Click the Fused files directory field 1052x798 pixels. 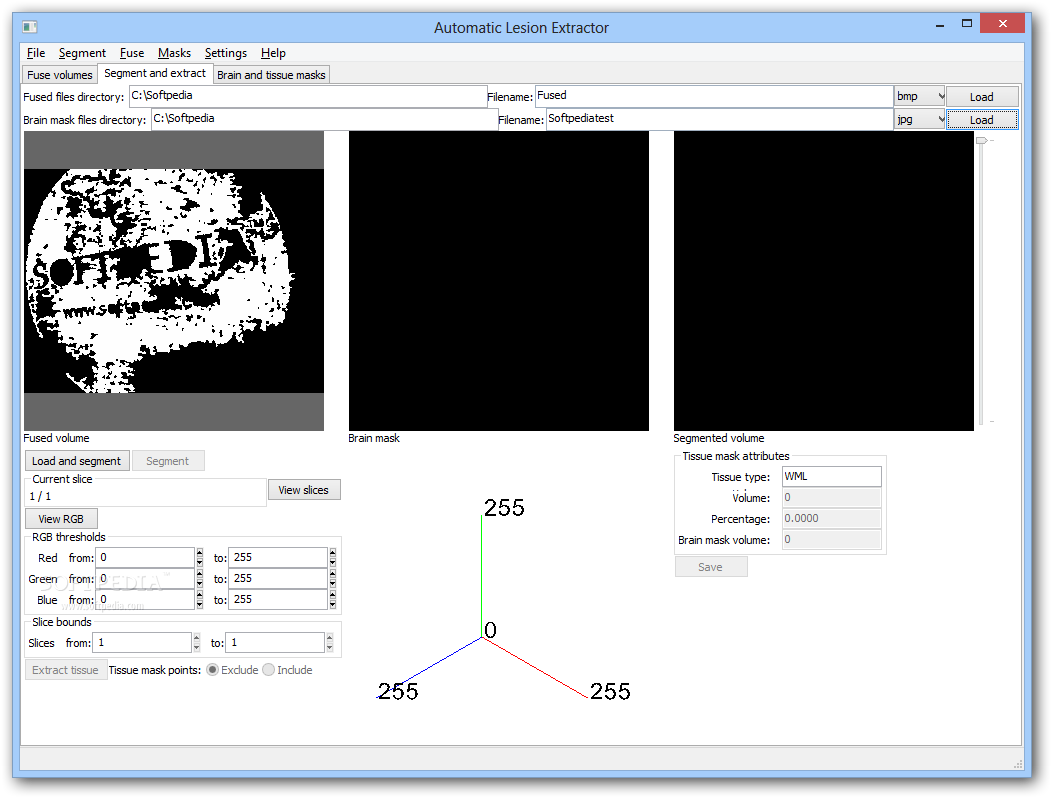click(x=308, y=96)
